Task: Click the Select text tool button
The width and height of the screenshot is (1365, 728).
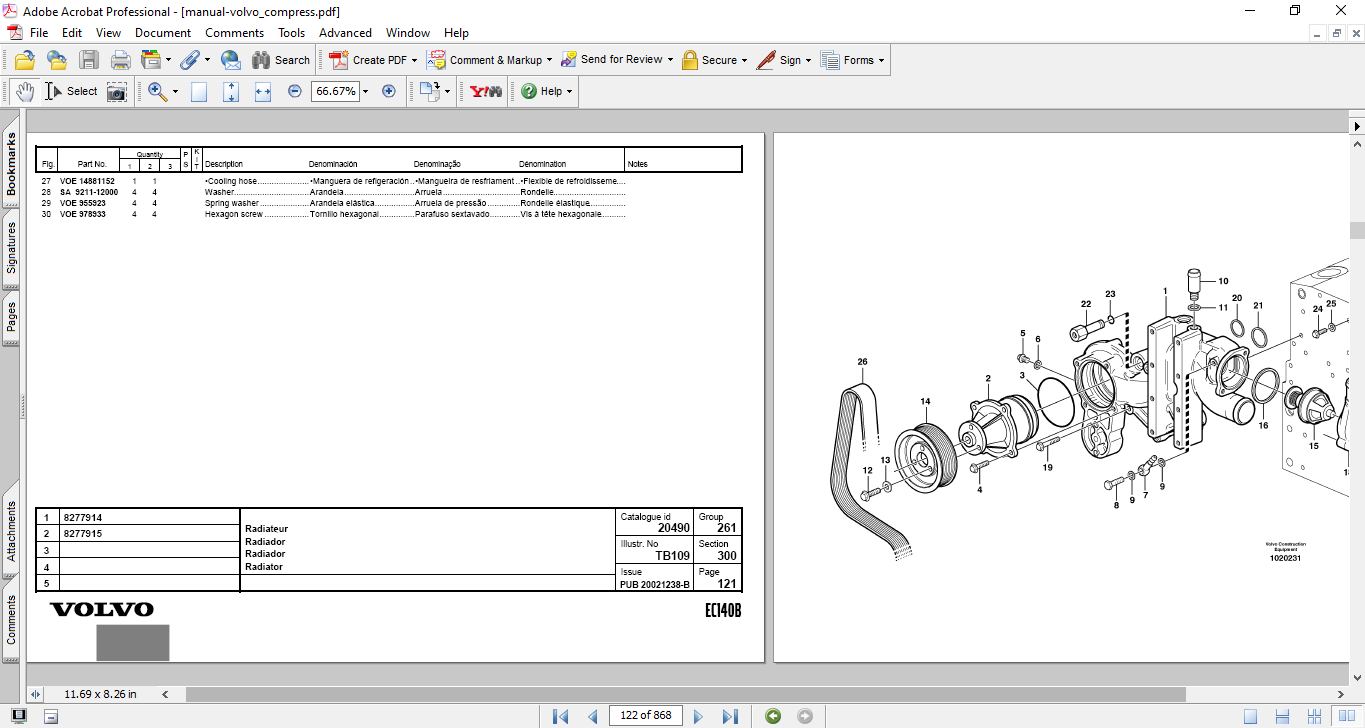Action: [x=71, y=91]
